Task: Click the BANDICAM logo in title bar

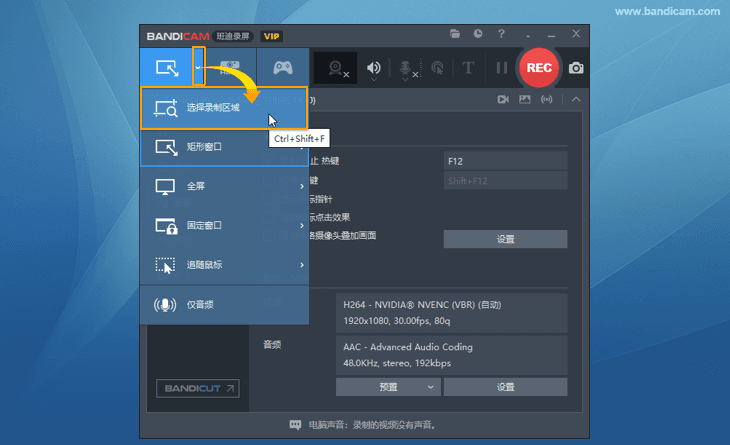Action: (178, 36)
